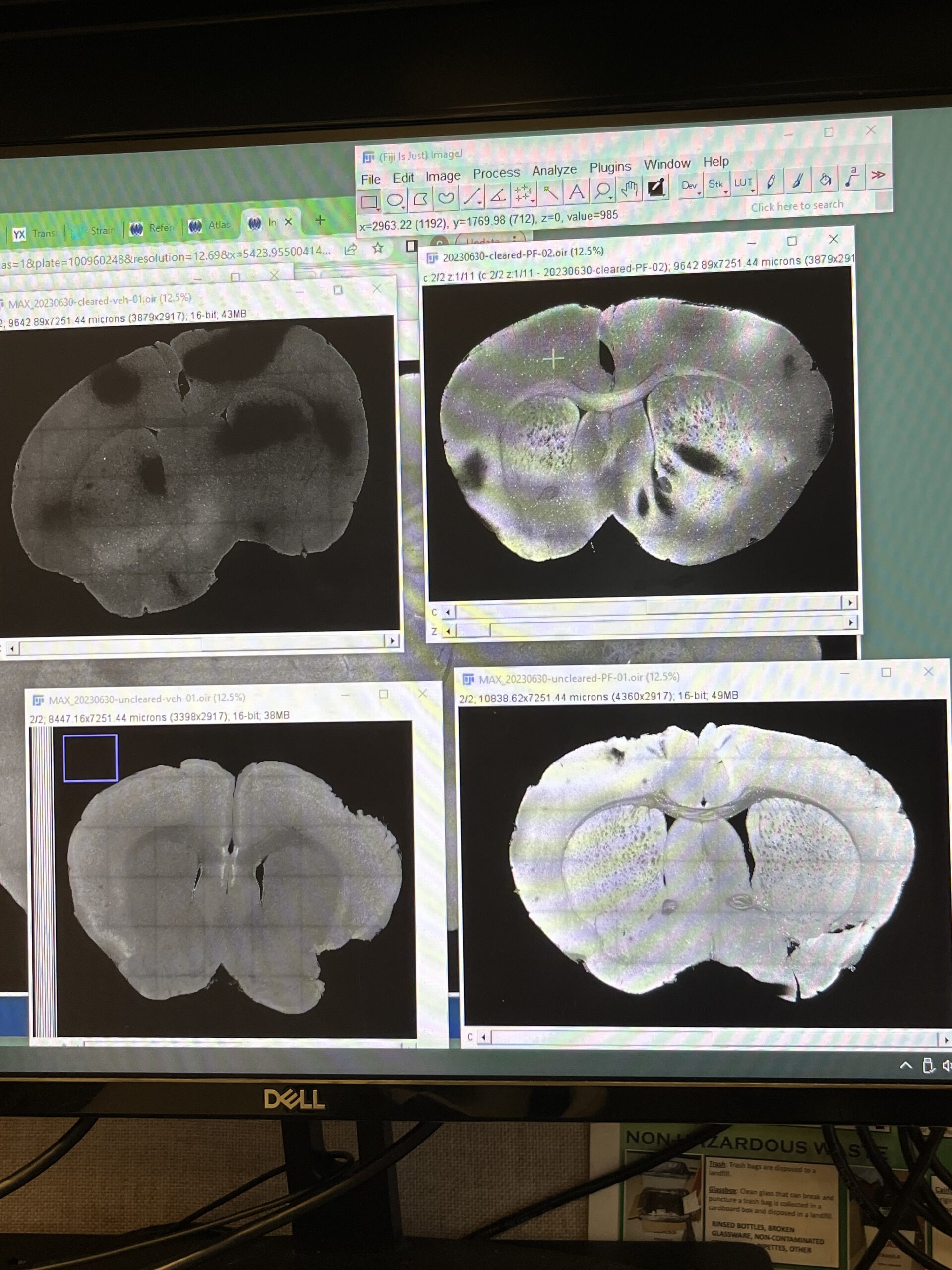The height and width of the screenshot is (1270, 952).
Task: Select the Color picker dropper tool
Action: click(x=656, y=187)
